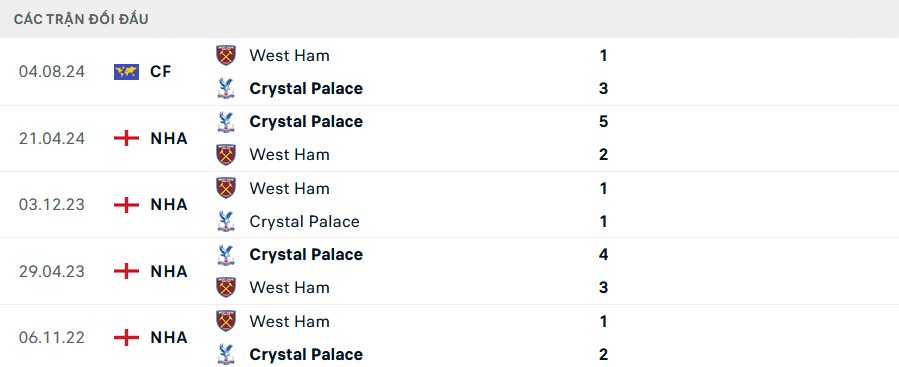Select the CF competition label
The image size is (899, 367).
coord(161,72)
